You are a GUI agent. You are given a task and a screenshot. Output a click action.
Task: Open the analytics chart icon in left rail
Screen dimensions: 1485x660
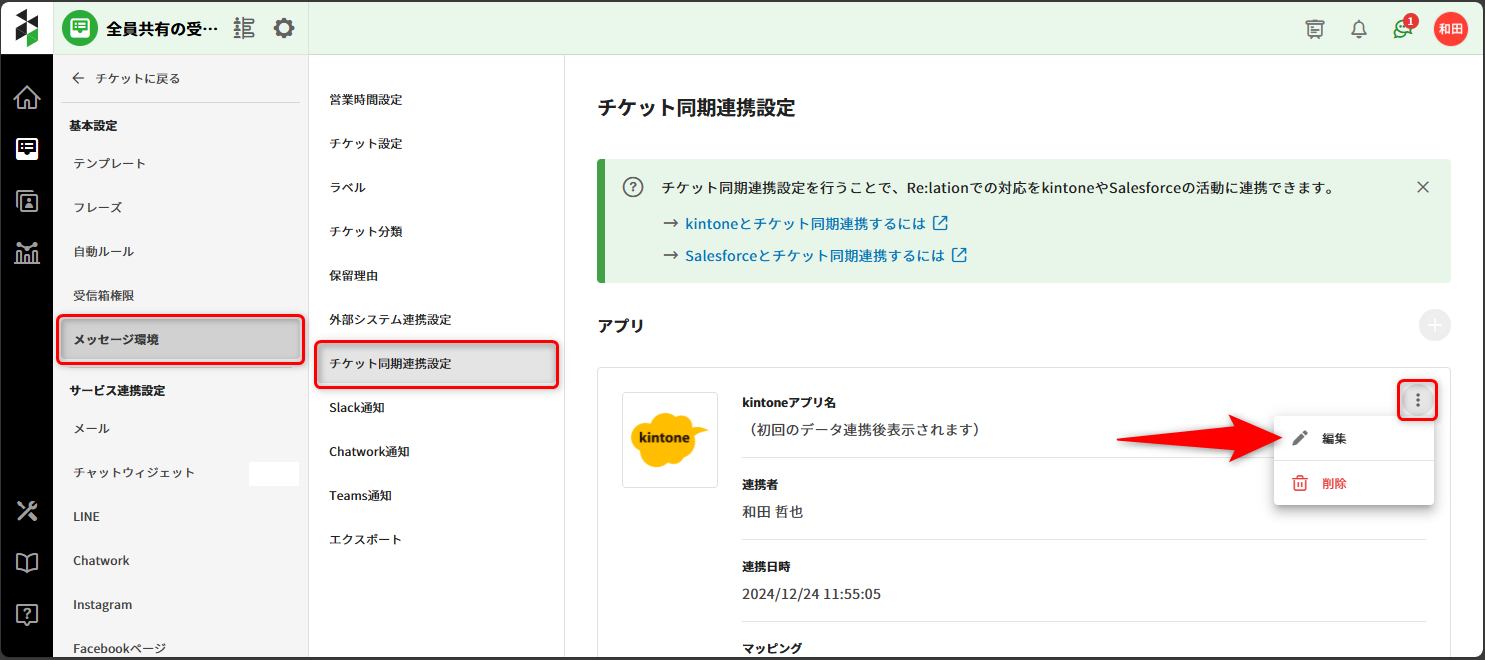point(27,252)
